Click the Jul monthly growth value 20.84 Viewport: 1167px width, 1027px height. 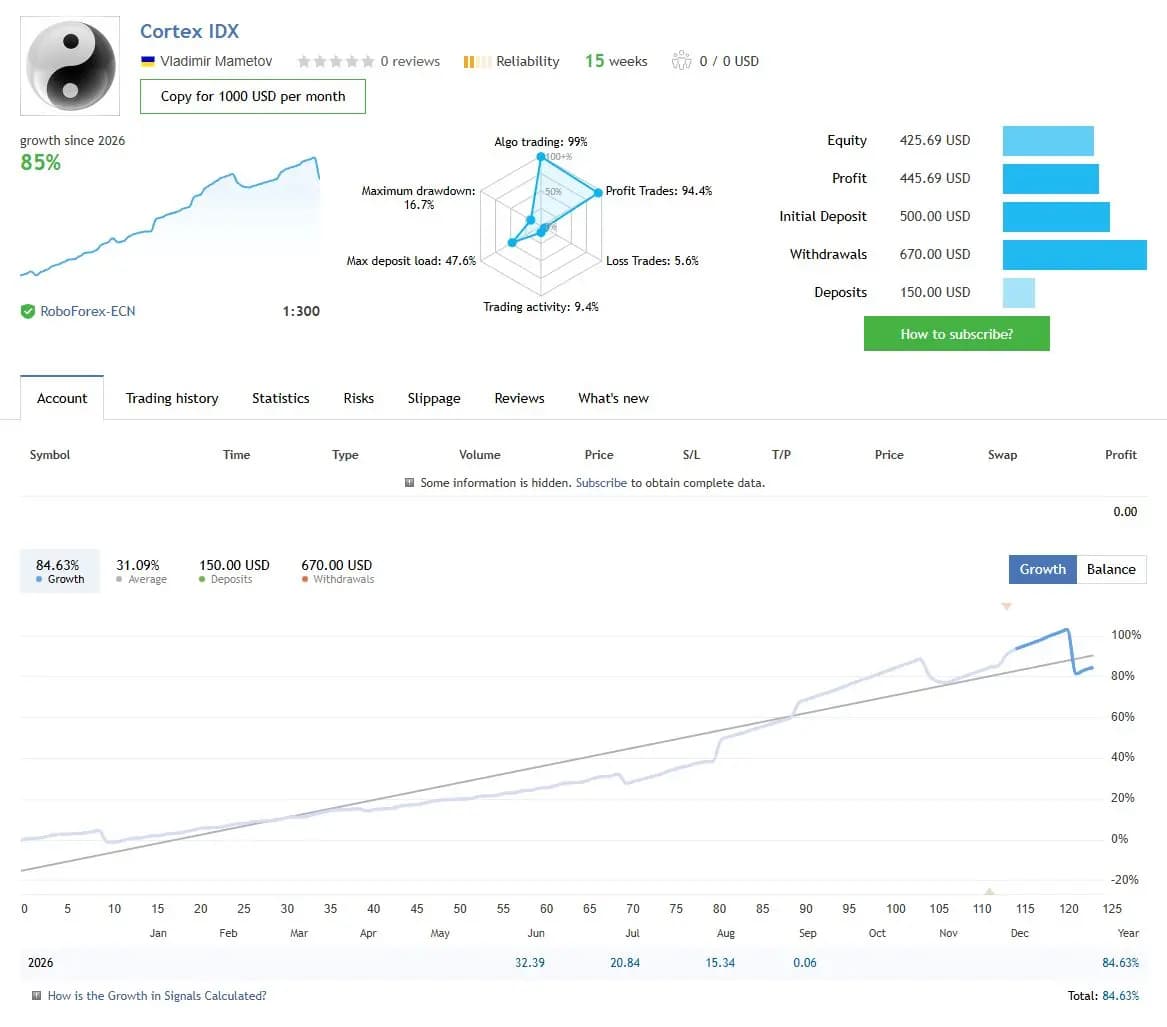click(624, 963)
